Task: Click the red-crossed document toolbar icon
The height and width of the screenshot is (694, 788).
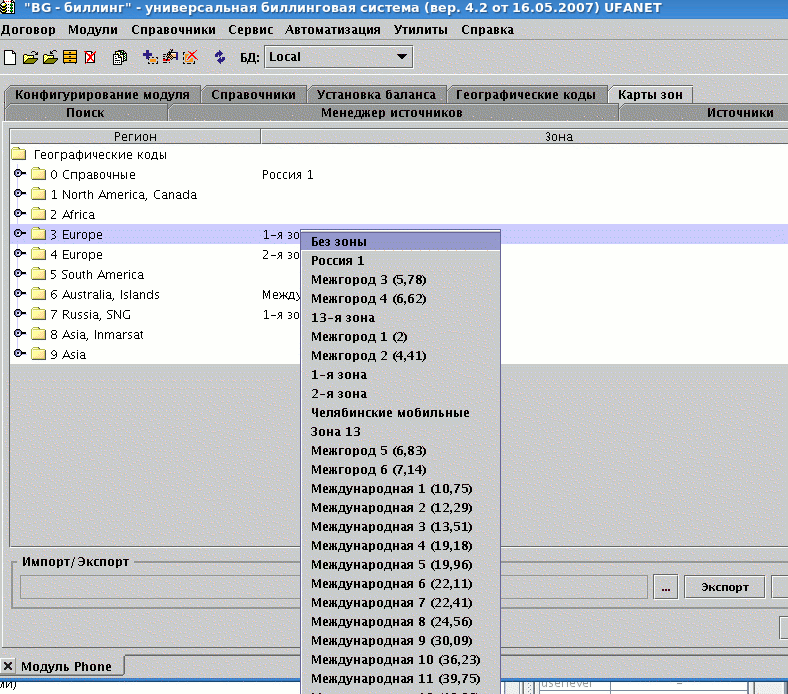Action: click(x=90, y=57)
